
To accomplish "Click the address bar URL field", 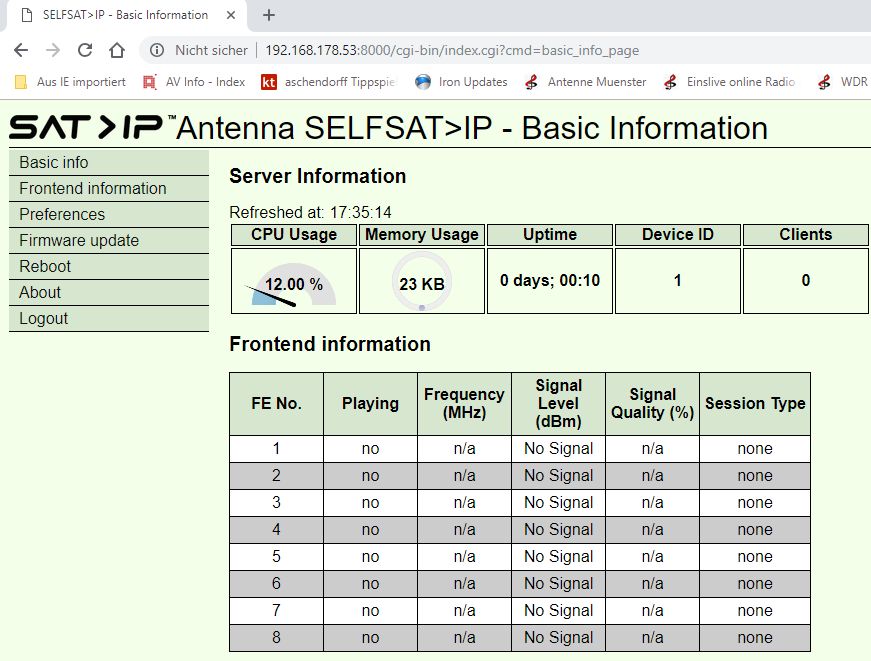I will pyautogui.click(x=450, y=50).
